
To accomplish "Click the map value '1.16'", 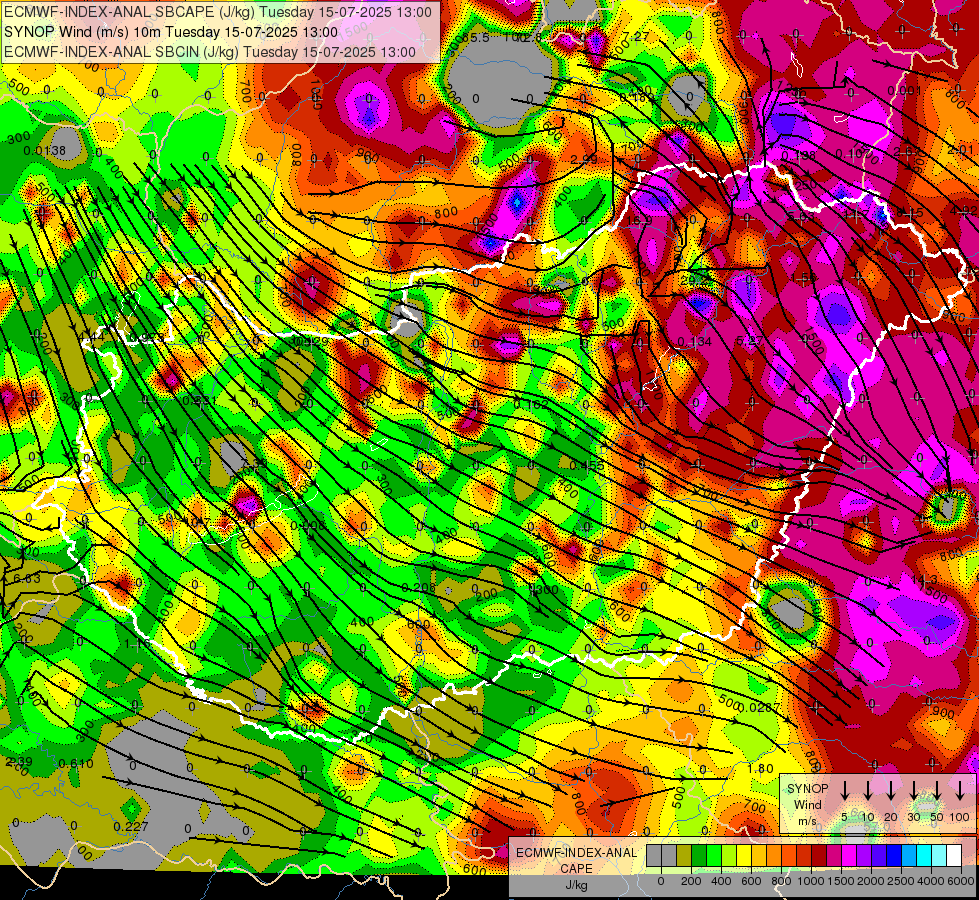I will pos(137,644).
